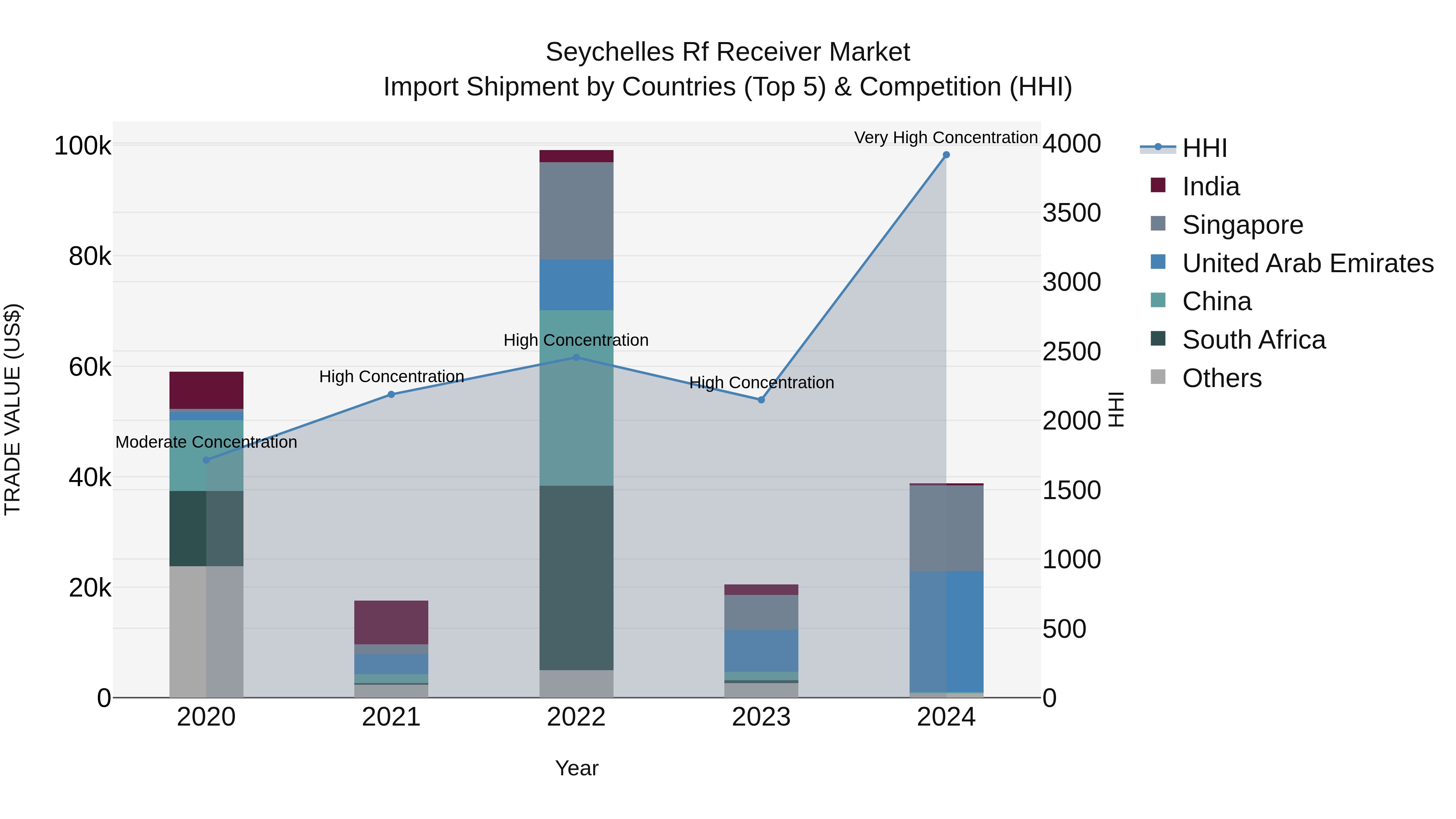Viewport: 1456px width, 819px height.
Task: Toggle the Singapore legend label
Action: pyautogui.click(x=1243, y=225)
